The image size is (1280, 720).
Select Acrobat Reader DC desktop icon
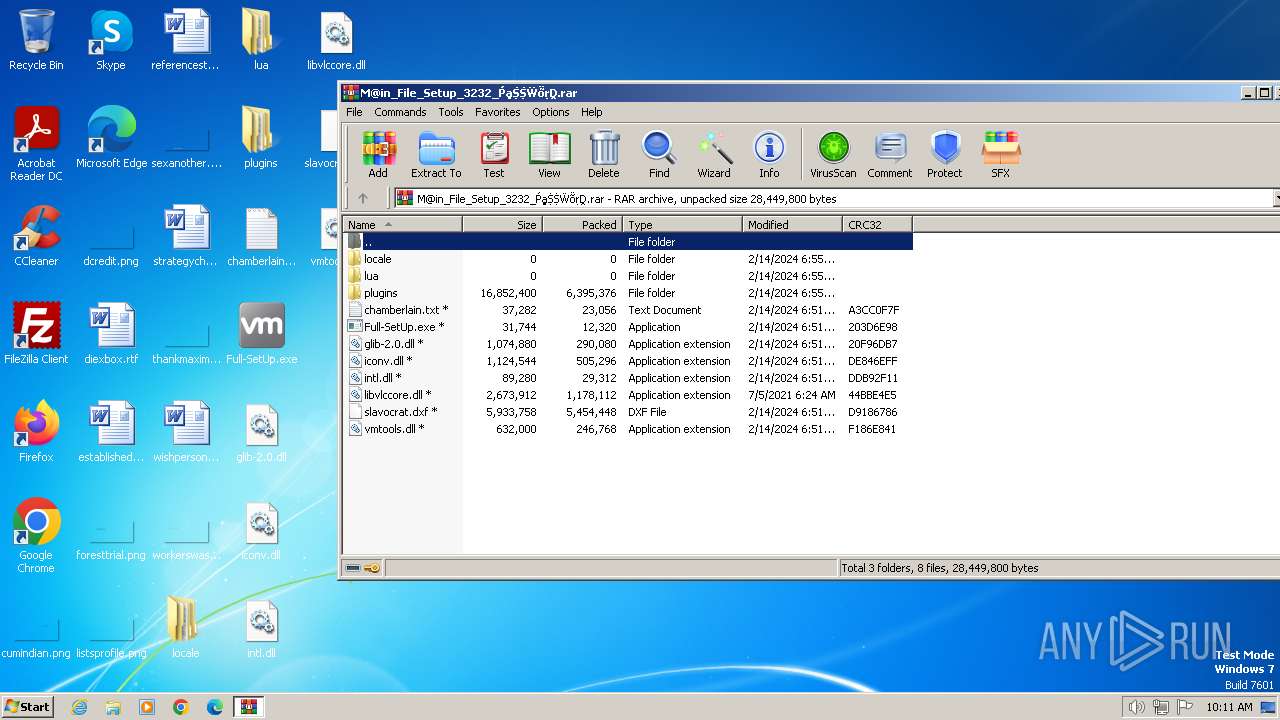(36, 144)
